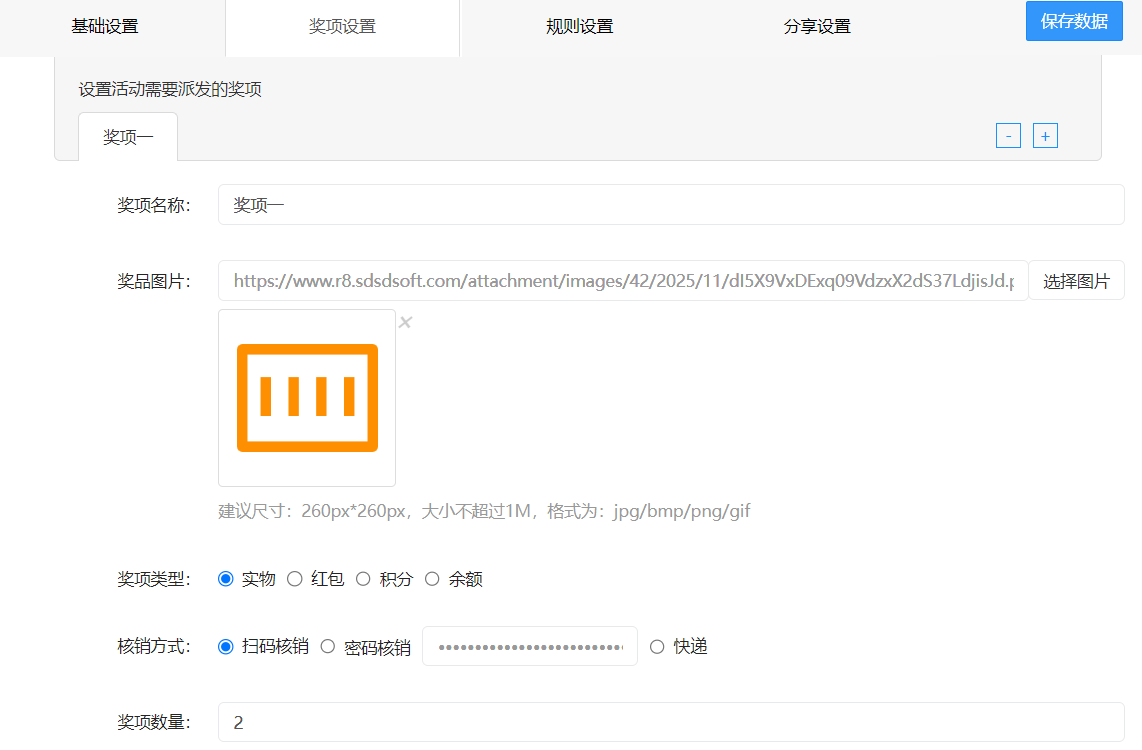Choose 密码核销 verification option
Screen dimensions: 1142x750
click(x=328, y=647)
